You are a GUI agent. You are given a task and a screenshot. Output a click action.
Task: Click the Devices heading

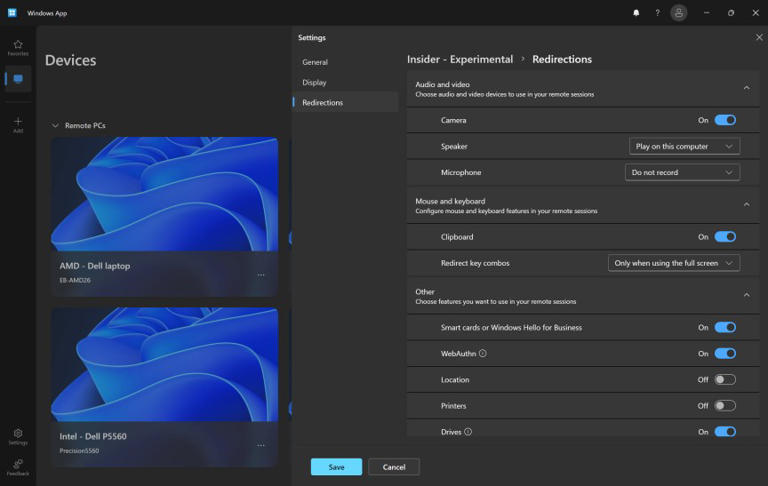point(71,60)
